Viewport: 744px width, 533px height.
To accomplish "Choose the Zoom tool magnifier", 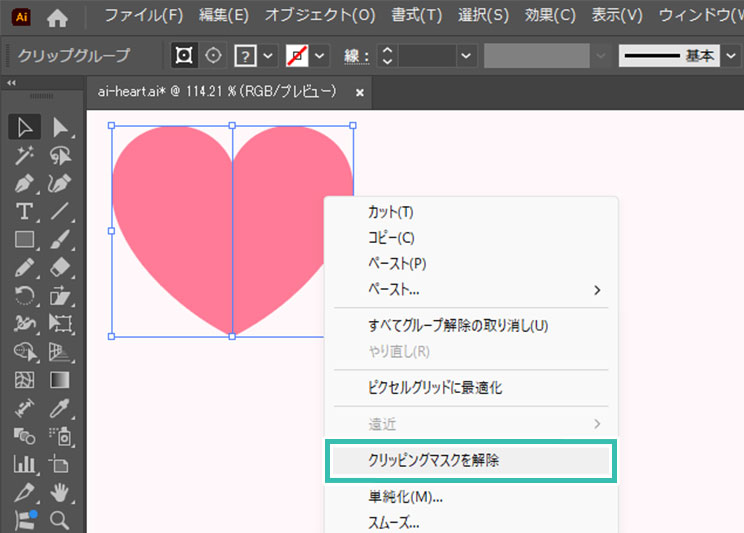I will pyautogui.click(x=61, y=519).
